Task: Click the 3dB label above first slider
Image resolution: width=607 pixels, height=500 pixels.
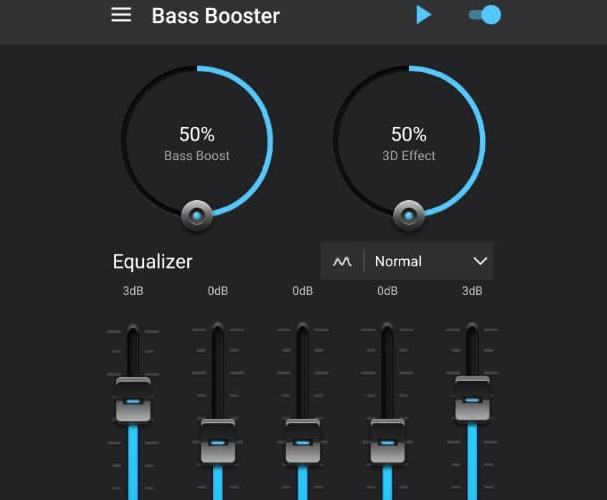Action: pos(133,291)
